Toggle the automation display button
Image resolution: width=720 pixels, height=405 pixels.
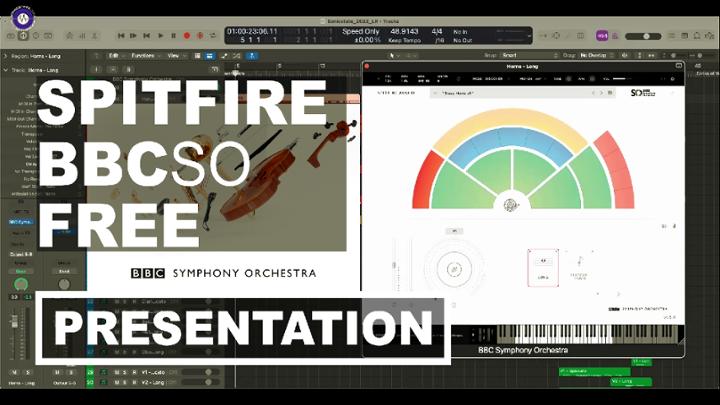tap(224, 56)
